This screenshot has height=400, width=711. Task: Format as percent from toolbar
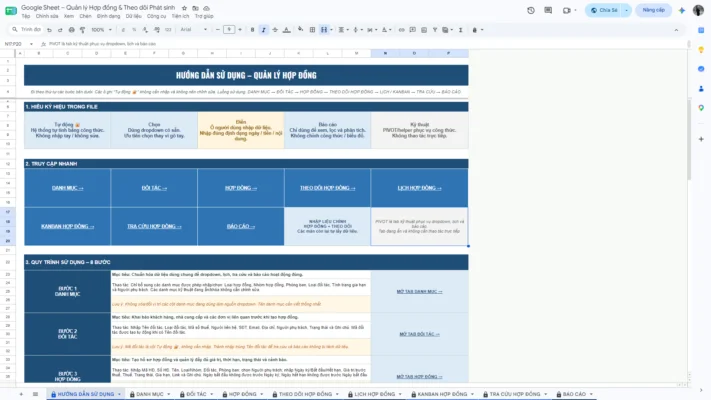134,30
